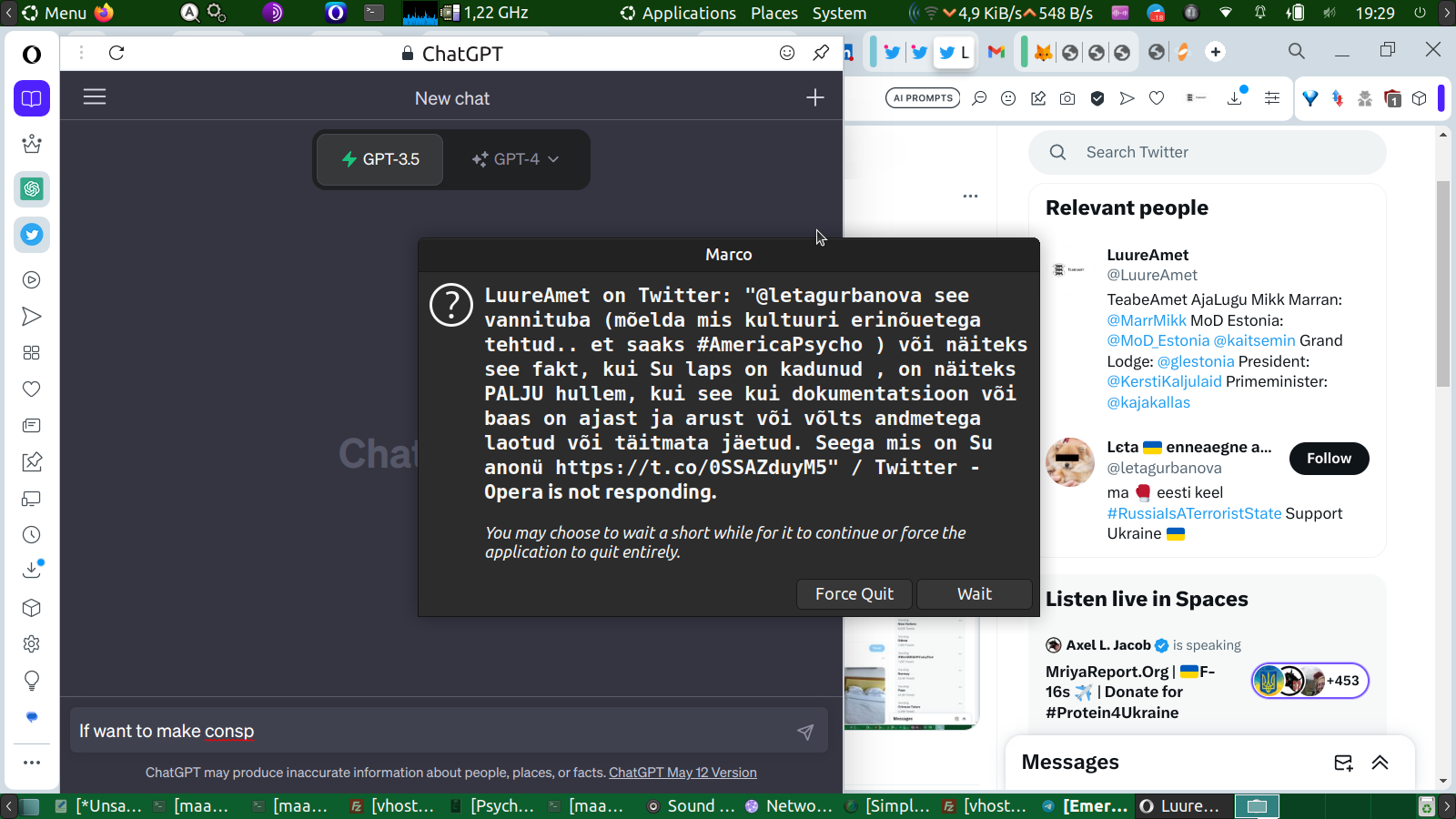Click Wait in the not-responding dialog
The width and height of the screenshot is (1456, 819).
click(974, 594)
